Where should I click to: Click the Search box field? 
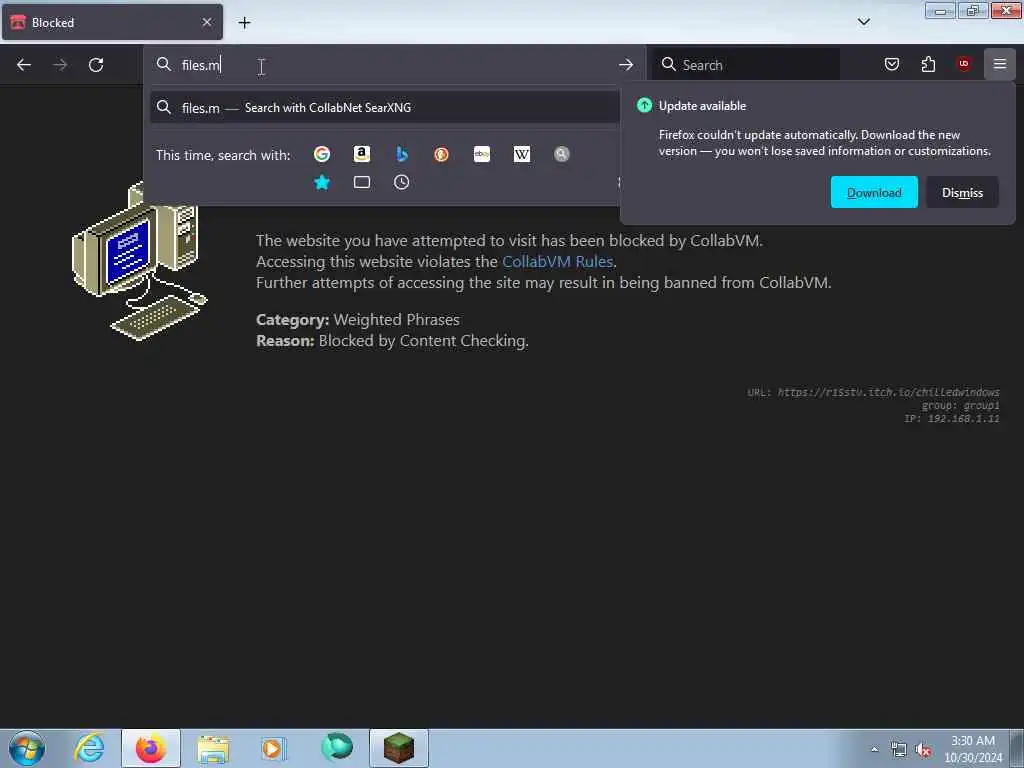pyautogui.click(x=746, y=65)
